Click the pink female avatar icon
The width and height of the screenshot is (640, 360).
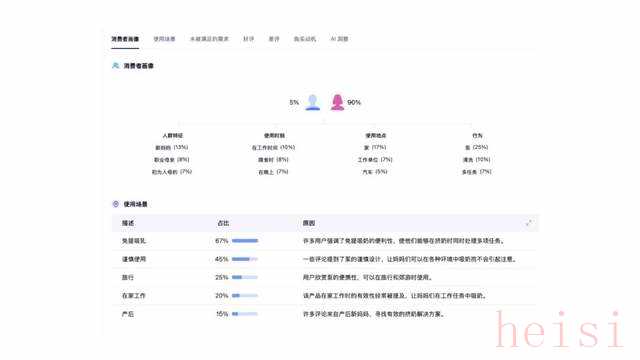coord(337,102)
